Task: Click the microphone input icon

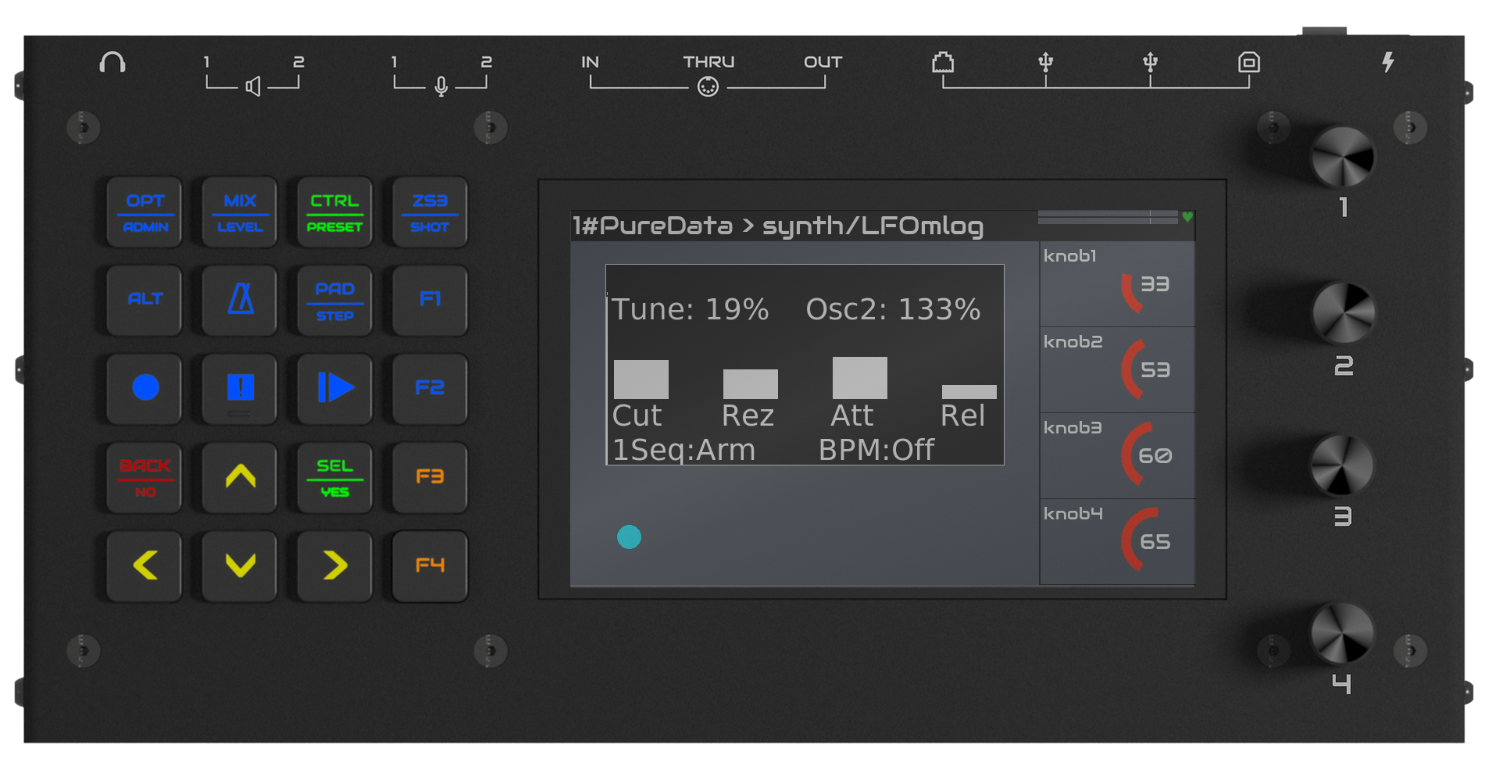Action: click(441, 87)
